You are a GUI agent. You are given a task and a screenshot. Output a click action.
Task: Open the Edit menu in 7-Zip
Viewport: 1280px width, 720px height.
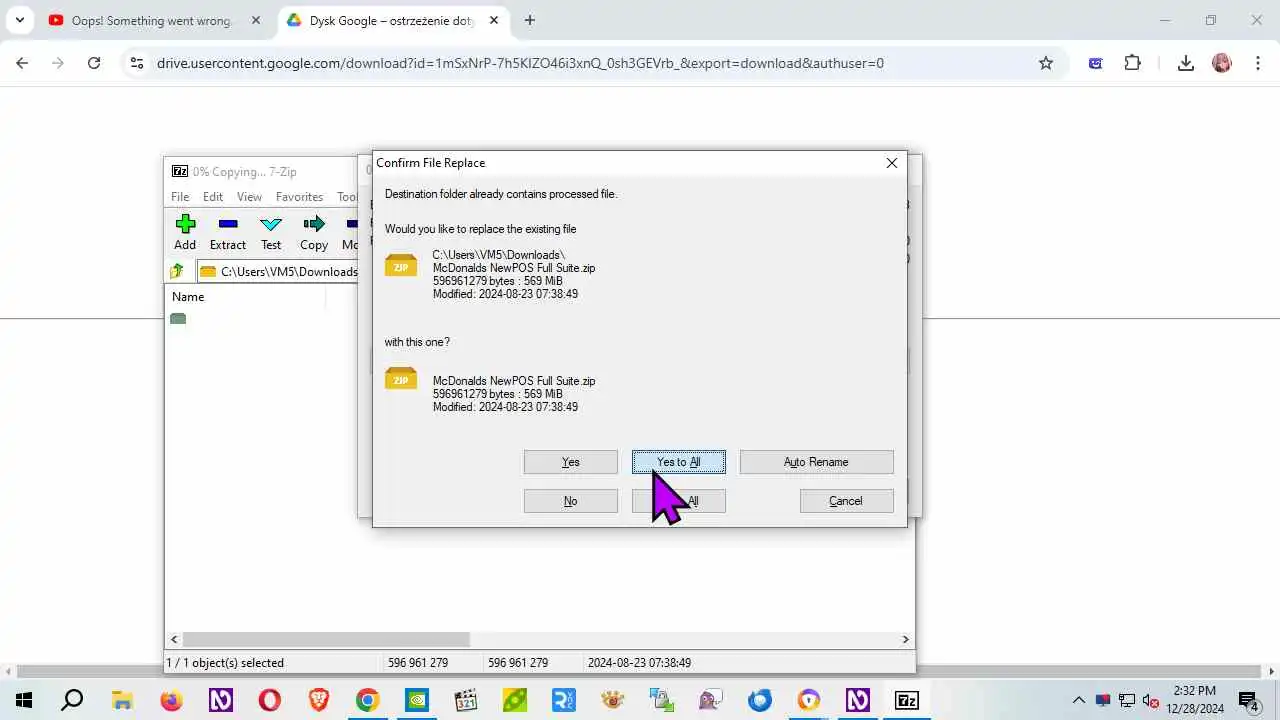(x=213, y=197)
